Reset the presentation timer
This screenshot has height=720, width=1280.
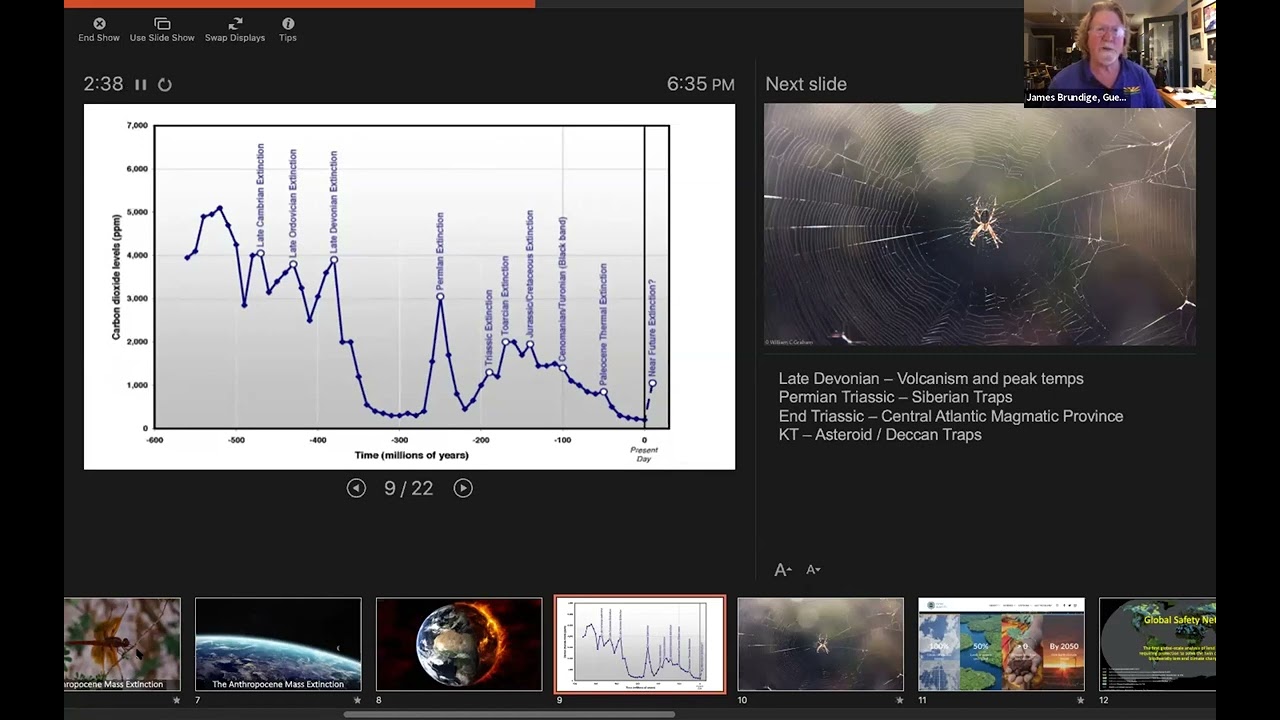pyautogui.click(x=165, y=85)
